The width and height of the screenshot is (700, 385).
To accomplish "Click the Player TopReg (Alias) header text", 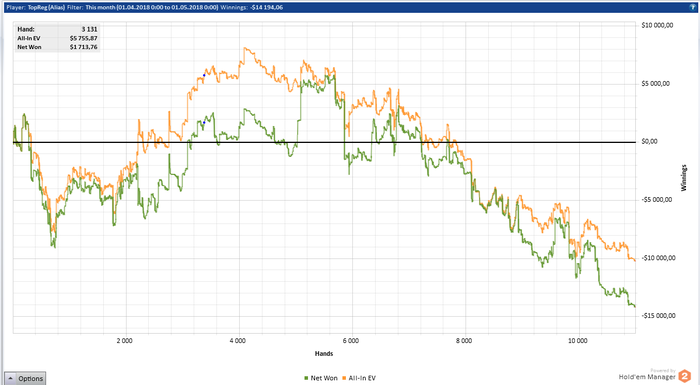I will (35, 7).
